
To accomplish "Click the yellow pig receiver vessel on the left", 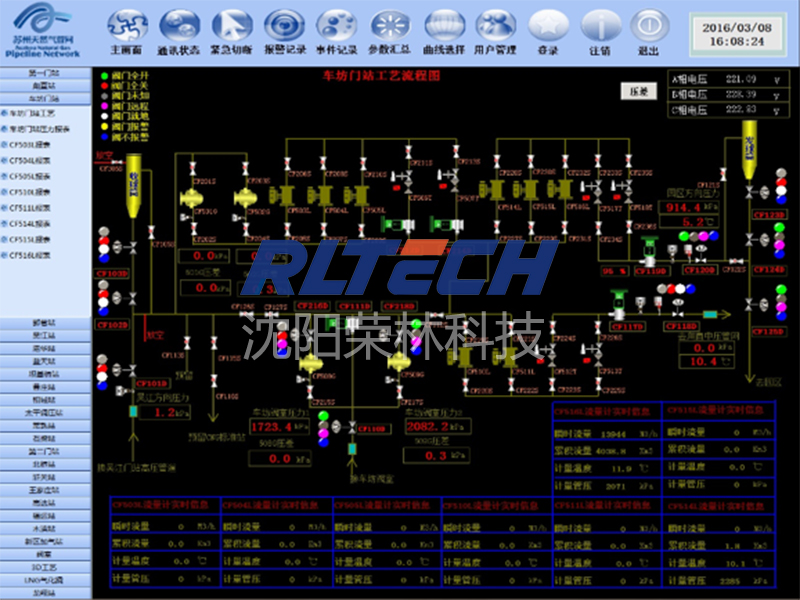I will click(133, 186).
